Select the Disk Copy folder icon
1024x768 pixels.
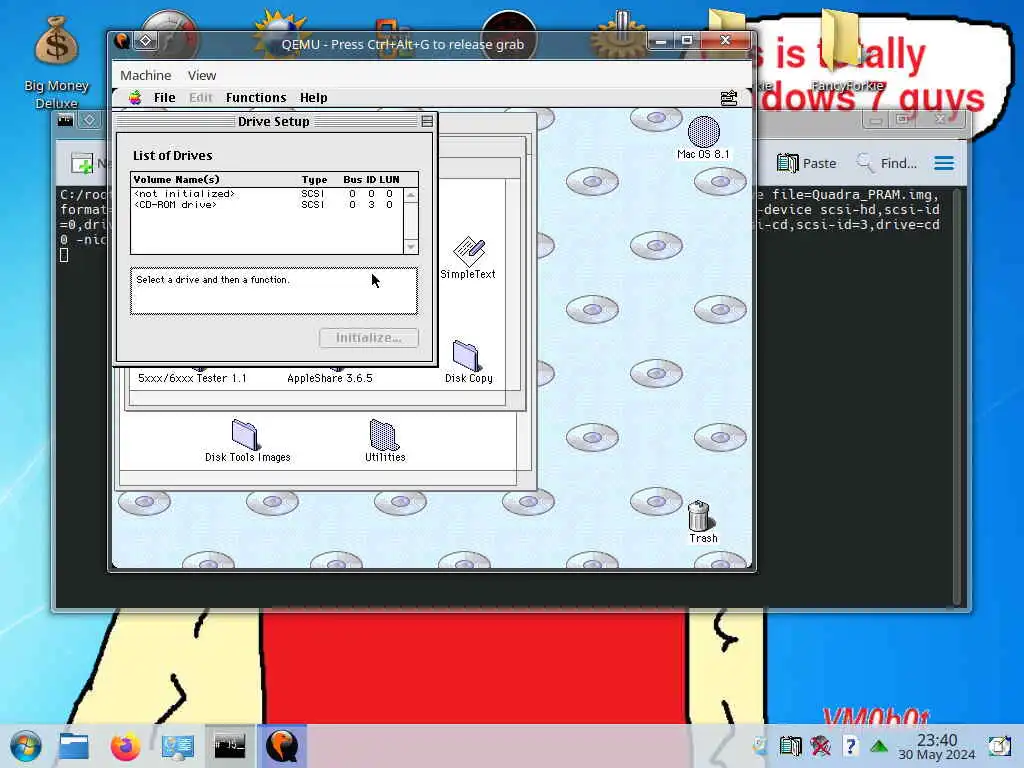[466, 355]
